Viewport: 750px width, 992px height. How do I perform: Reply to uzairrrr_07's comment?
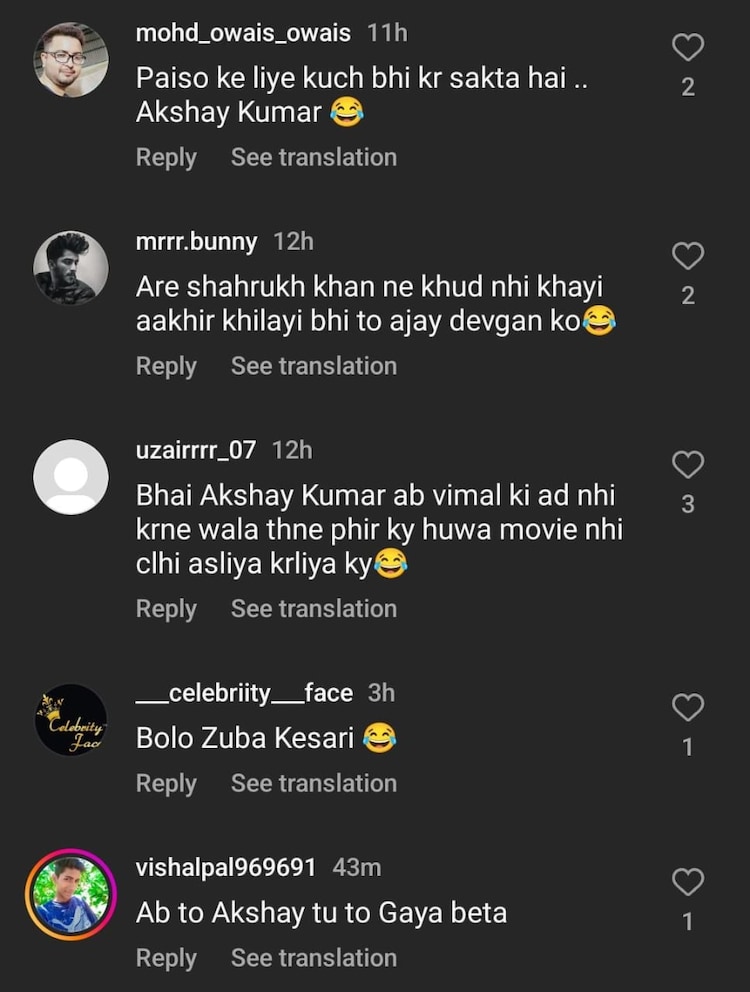tap(166, 608)
